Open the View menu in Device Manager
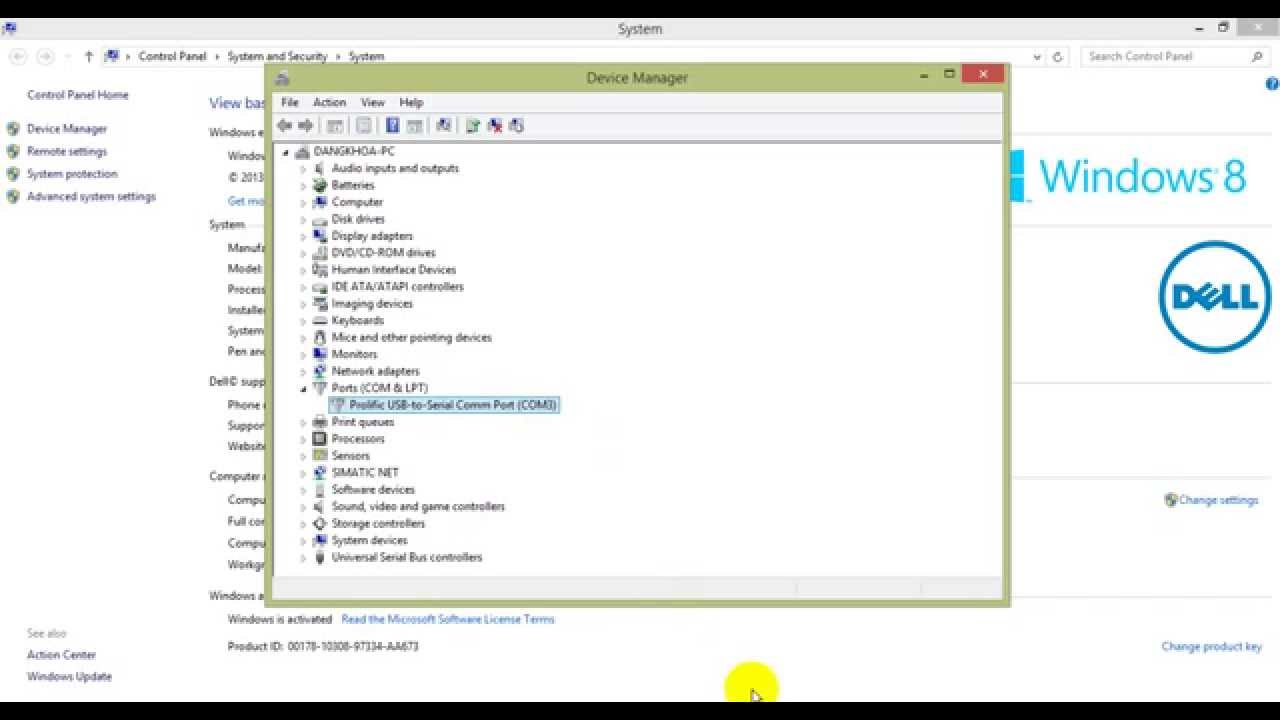 (x=373, y=102)
